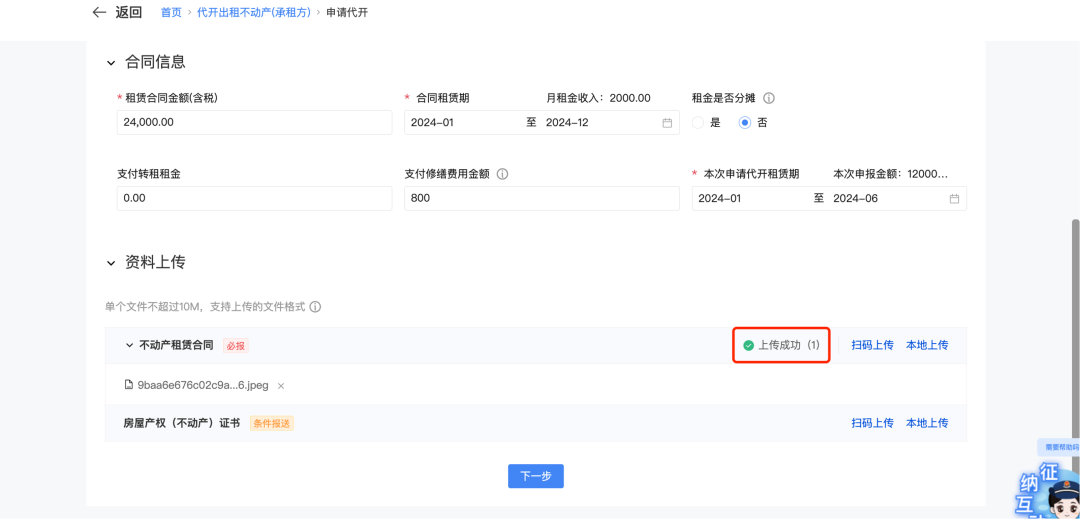Click the 支付转租租金 input field

[x=255, y=198]
